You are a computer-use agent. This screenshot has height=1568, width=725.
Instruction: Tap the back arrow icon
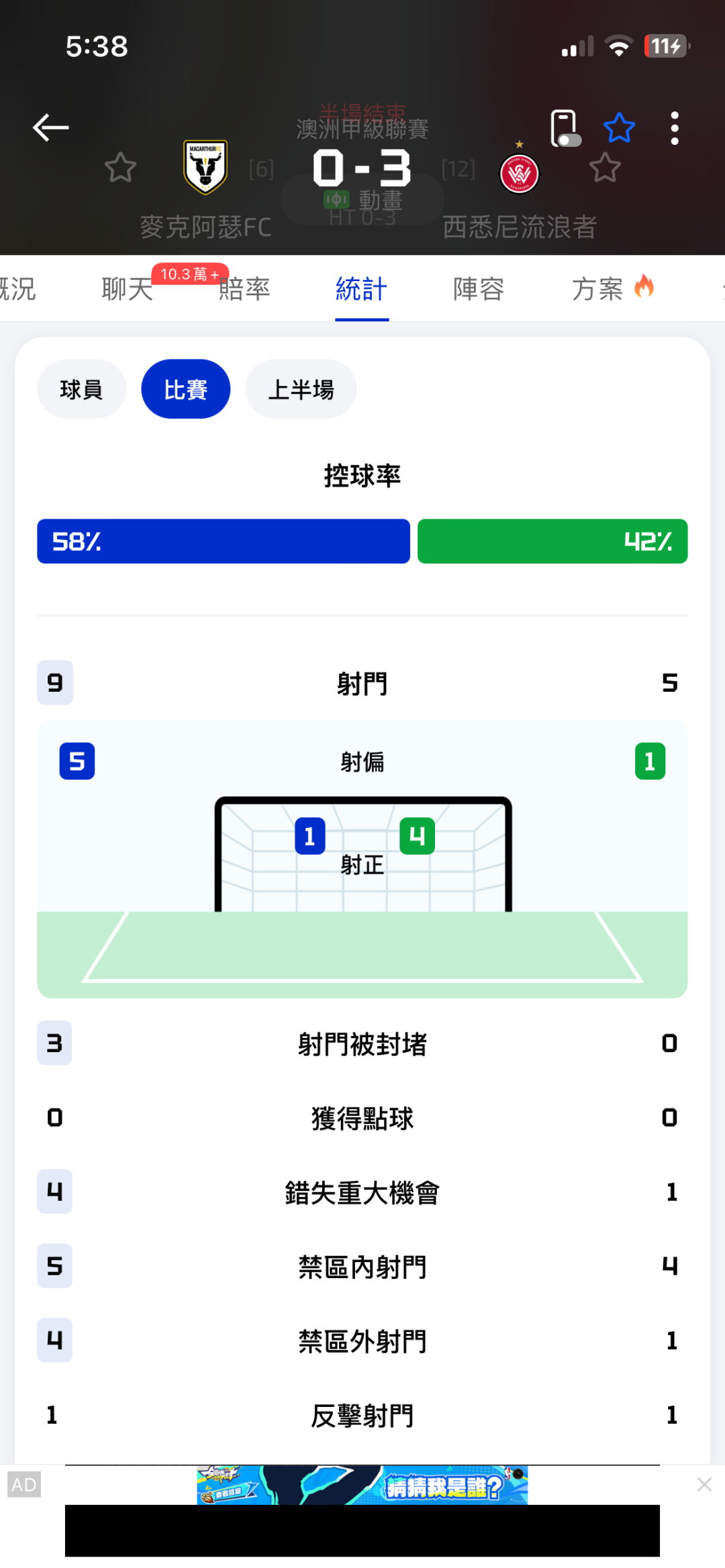(51, 127)
